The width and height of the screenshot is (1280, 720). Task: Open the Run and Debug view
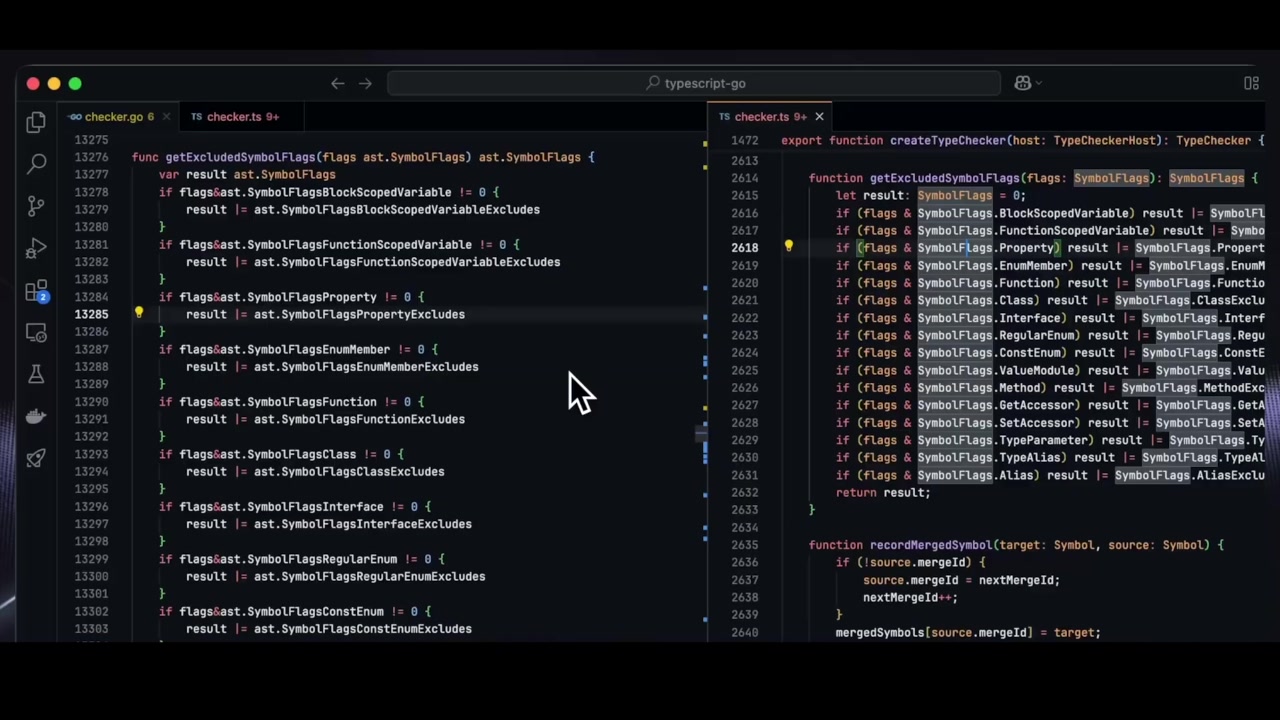pyautogui.click(x=36, y=248)
